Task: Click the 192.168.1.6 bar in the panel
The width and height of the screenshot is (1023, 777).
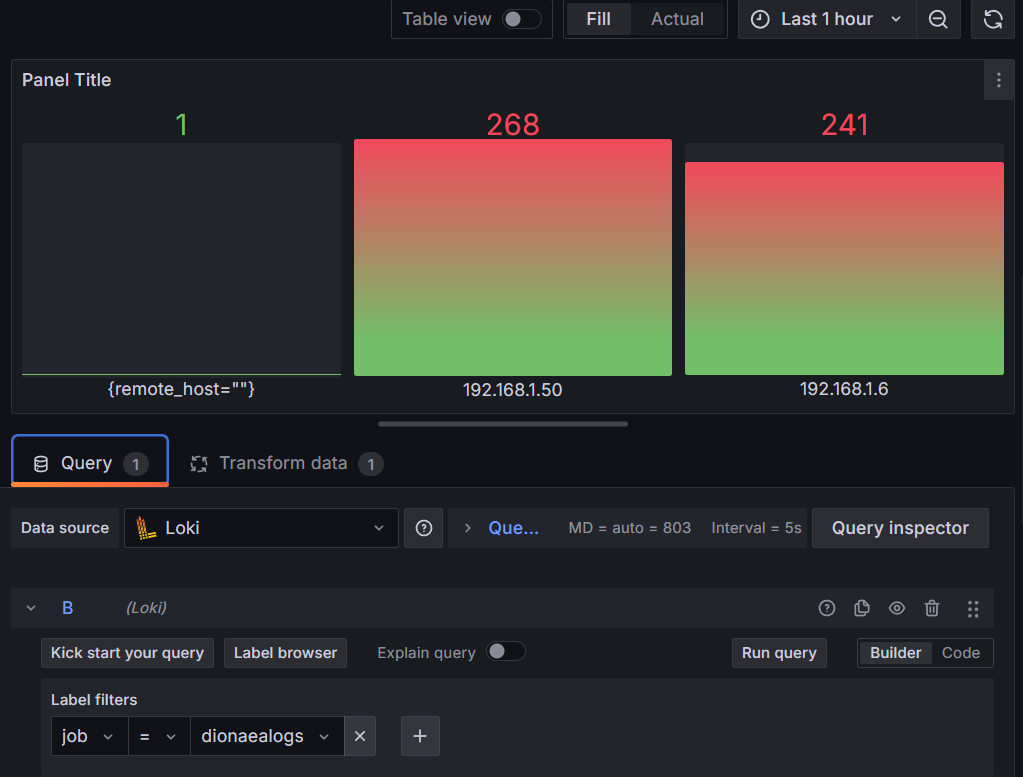Action: click(x=844, y=268)
